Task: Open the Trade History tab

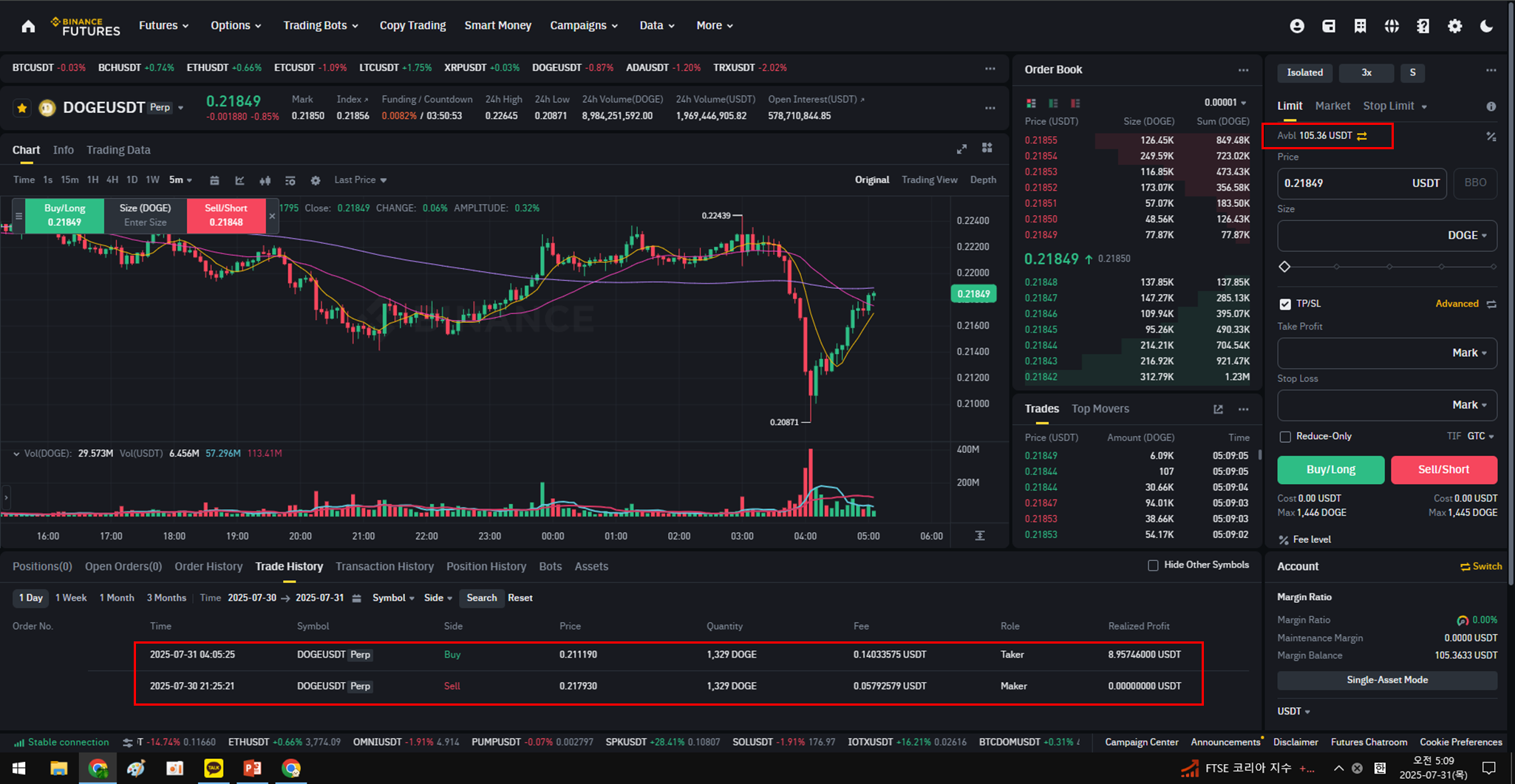Action: (289, 567)
